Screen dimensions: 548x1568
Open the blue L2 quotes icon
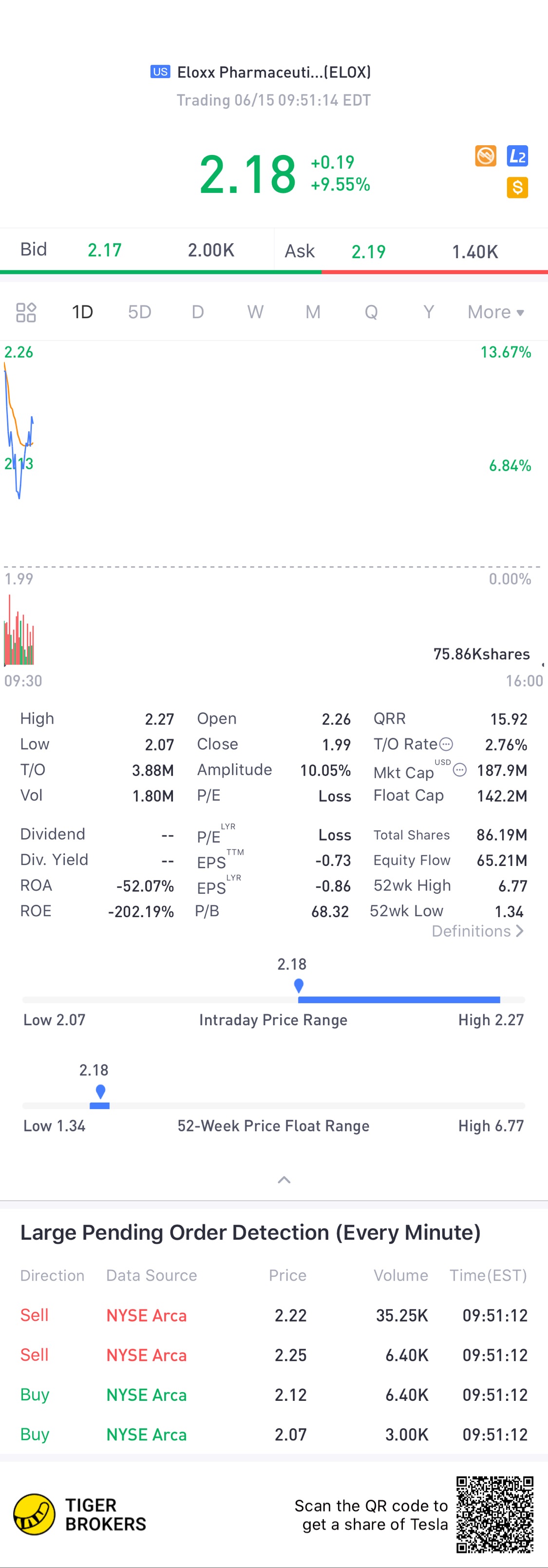(x=517, y=156)
